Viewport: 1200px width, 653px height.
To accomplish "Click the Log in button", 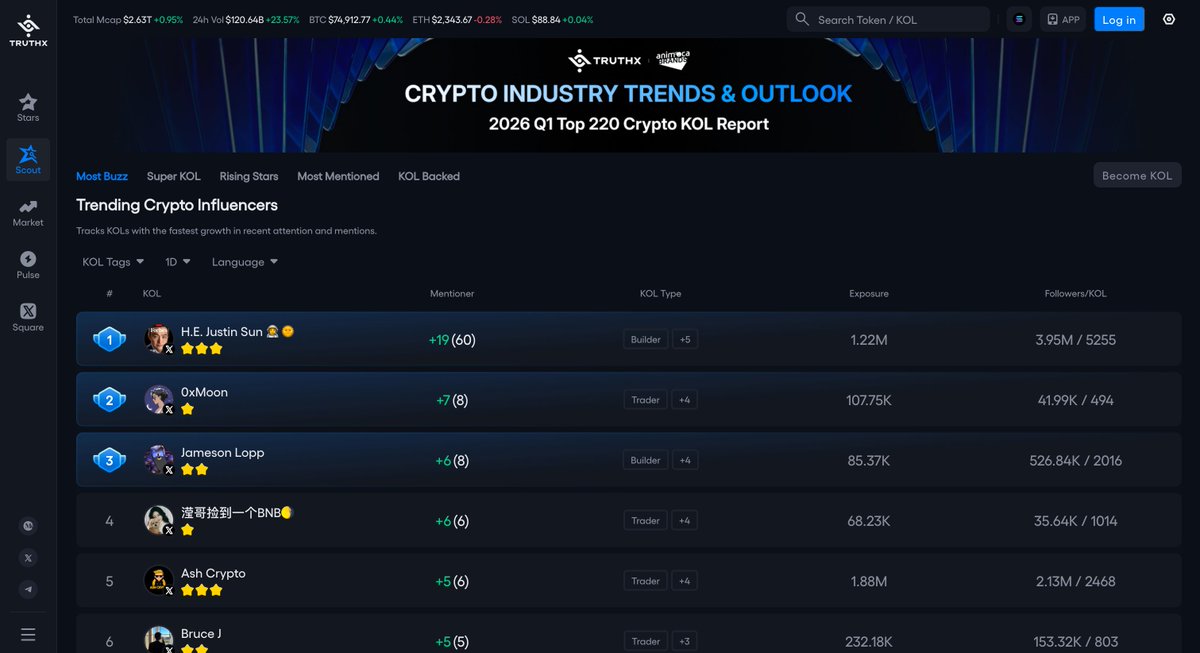I will [1118, 19].
